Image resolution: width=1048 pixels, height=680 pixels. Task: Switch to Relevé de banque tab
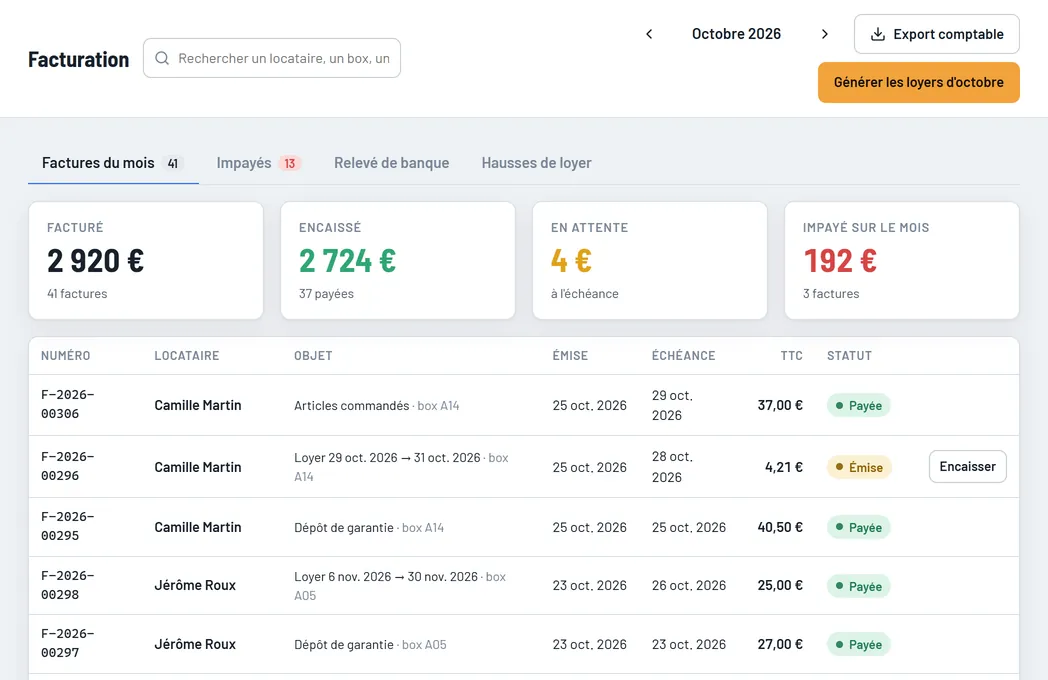click(x=392, y=163)
